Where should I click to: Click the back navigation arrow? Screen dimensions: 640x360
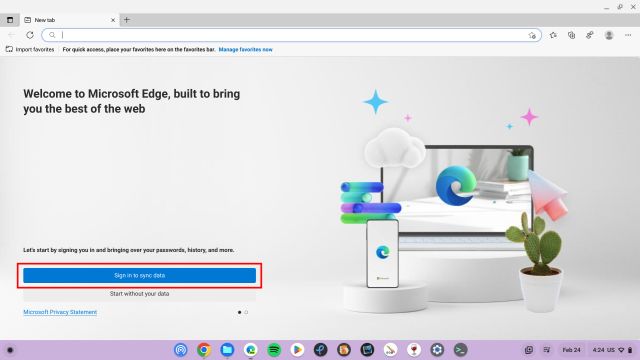[x=12, y=35]
